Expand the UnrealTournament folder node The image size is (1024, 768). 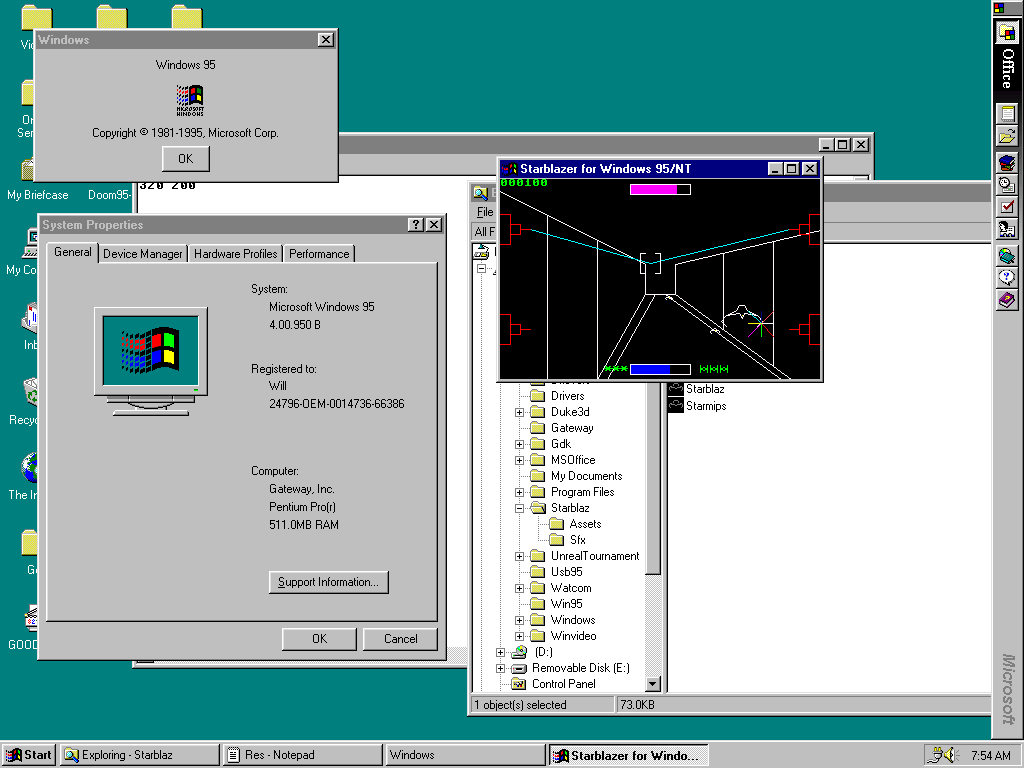[x=520, y=556]
